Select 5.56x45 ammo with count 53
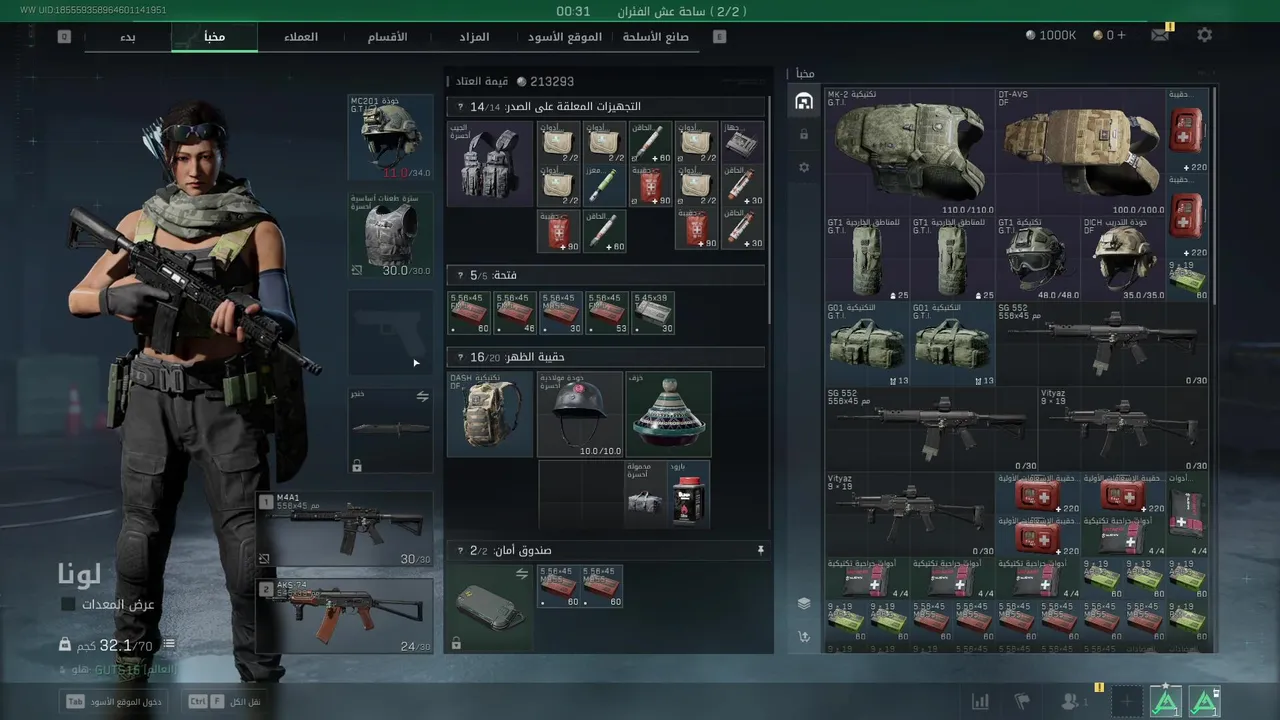Screen dimensions: 1280x720 (x=608, y=313)
